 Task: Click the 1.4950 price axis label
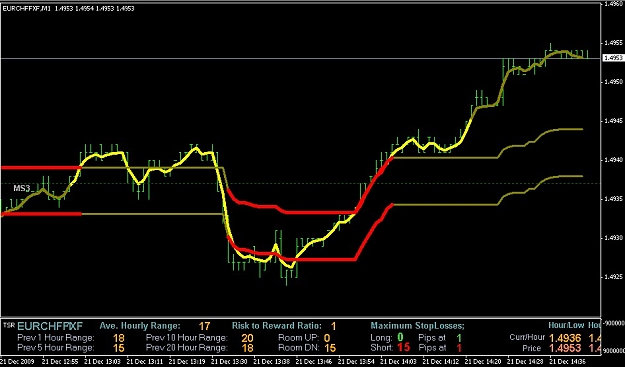(x=614, y=82)
